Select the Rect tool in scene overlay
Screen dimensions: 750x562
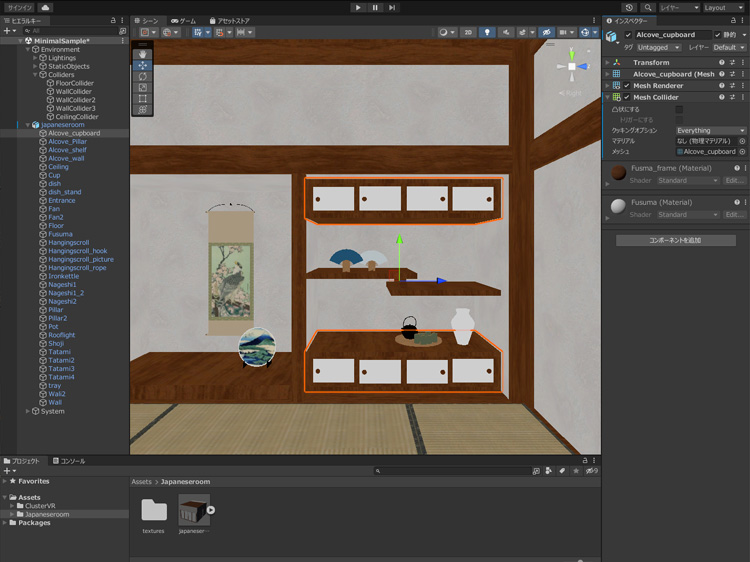coord(142,99)
